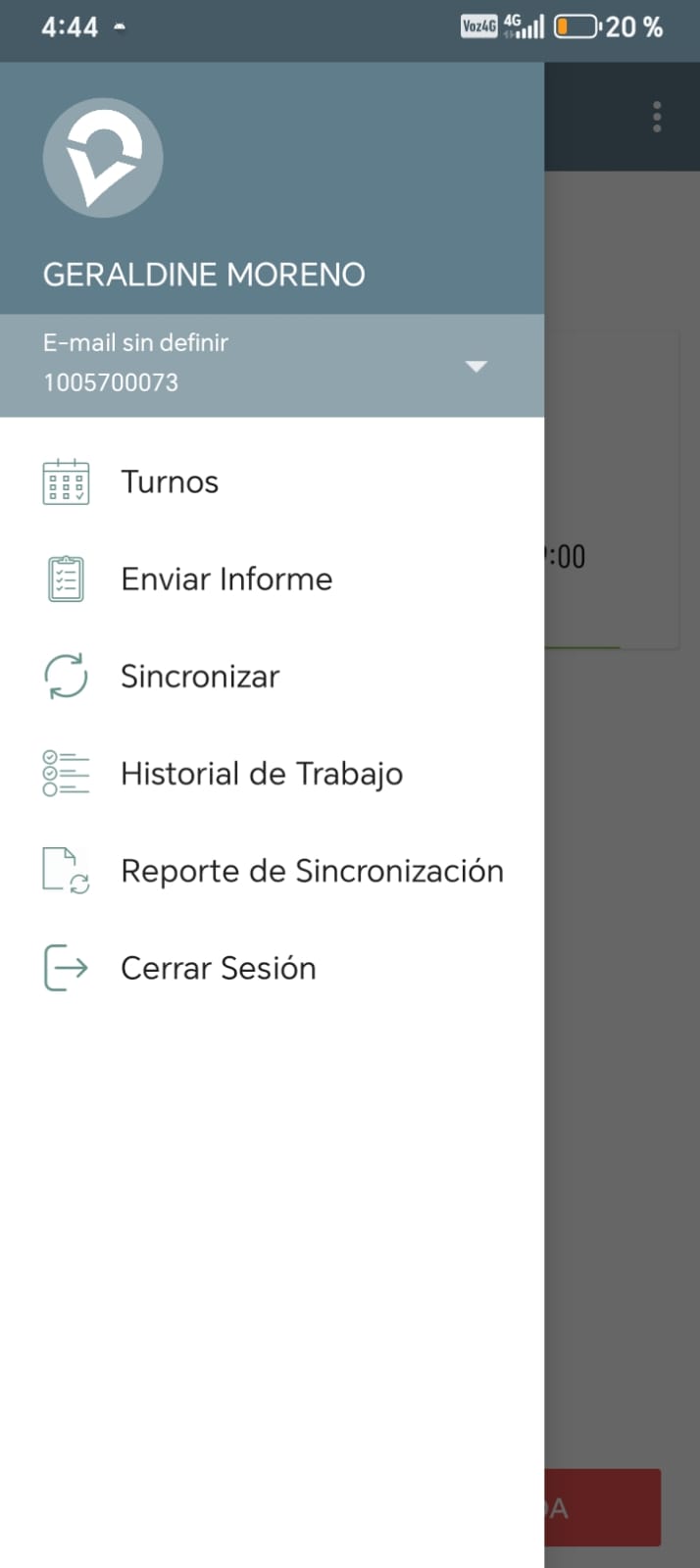
Task: Select Enviar Informe from the drawer
Action: point(226,580)
